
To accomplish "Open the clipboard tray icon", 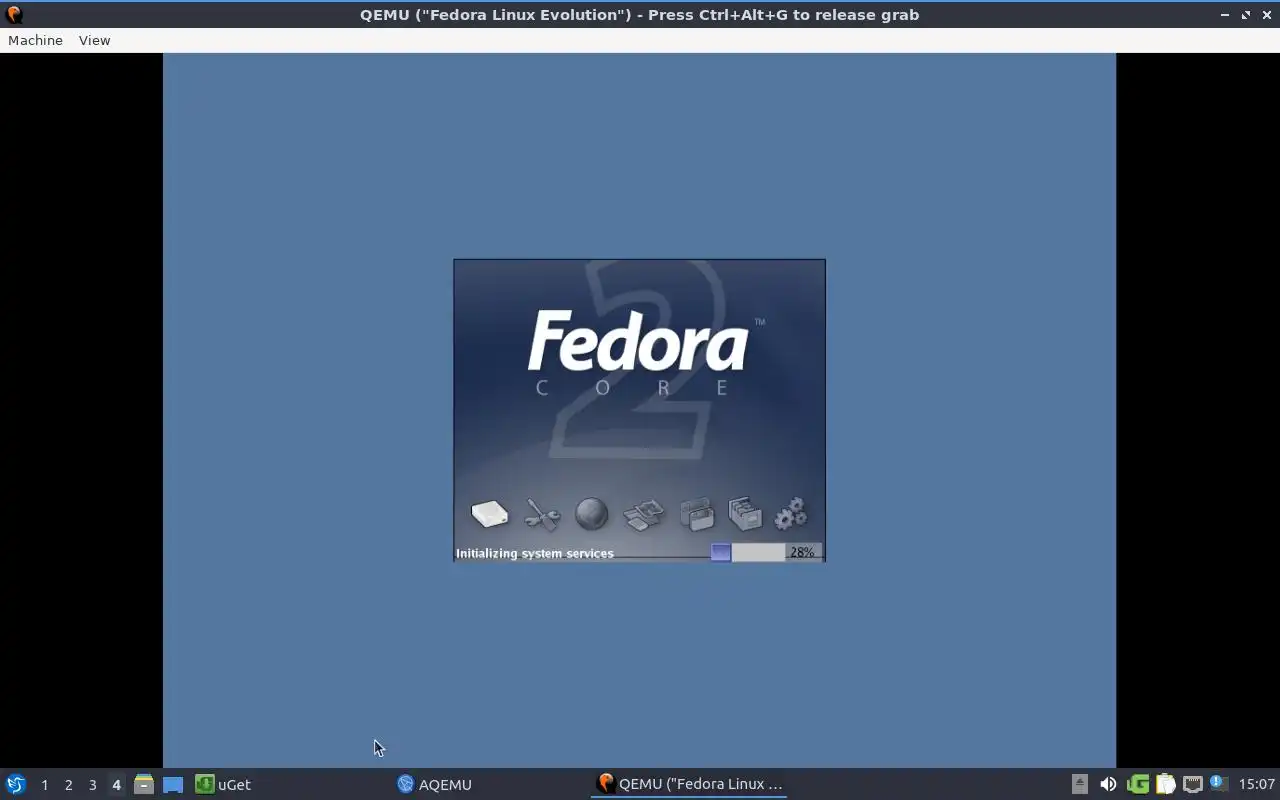I will pyautogui.click(x=1165, y=784).
